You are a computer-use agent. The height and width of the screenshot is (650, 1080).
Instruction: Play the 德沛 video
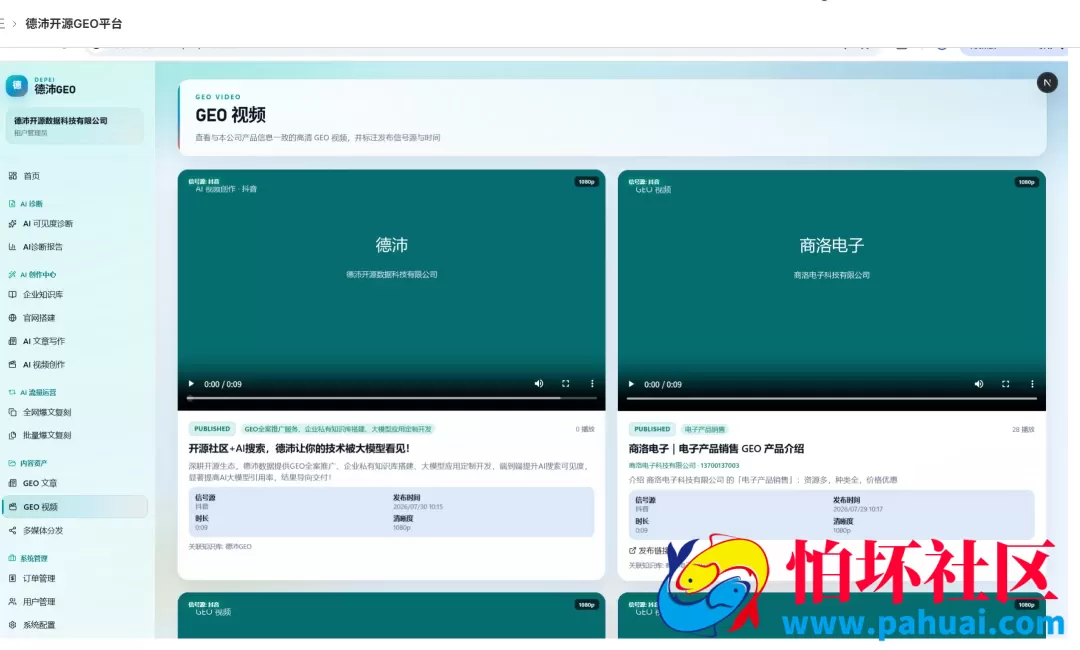tap(191, 384)
